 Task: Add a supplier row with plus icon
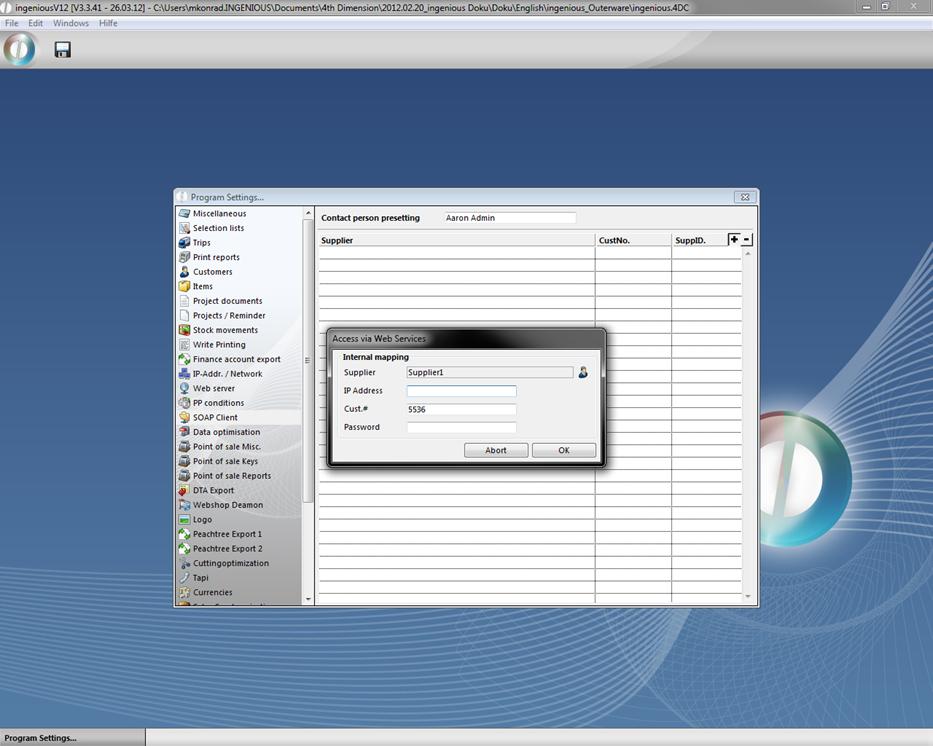click(x=734, y=240)
